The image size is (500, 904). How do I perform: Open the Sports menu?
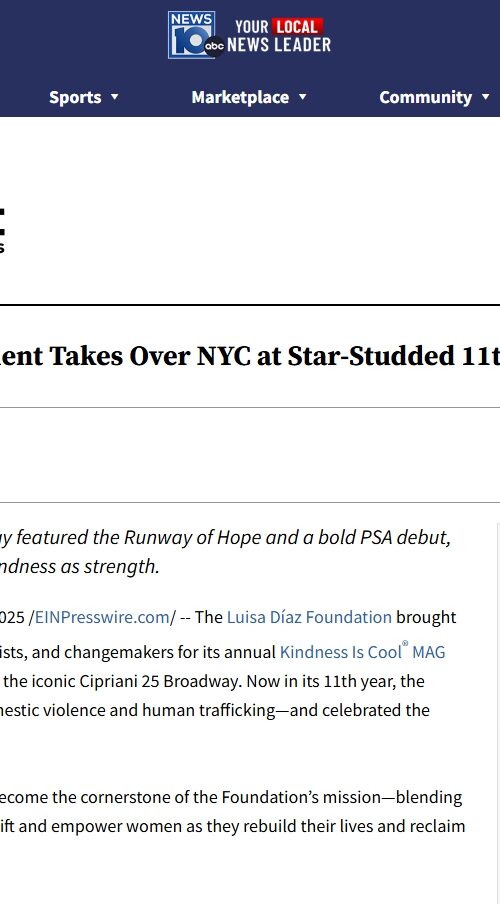75,97
